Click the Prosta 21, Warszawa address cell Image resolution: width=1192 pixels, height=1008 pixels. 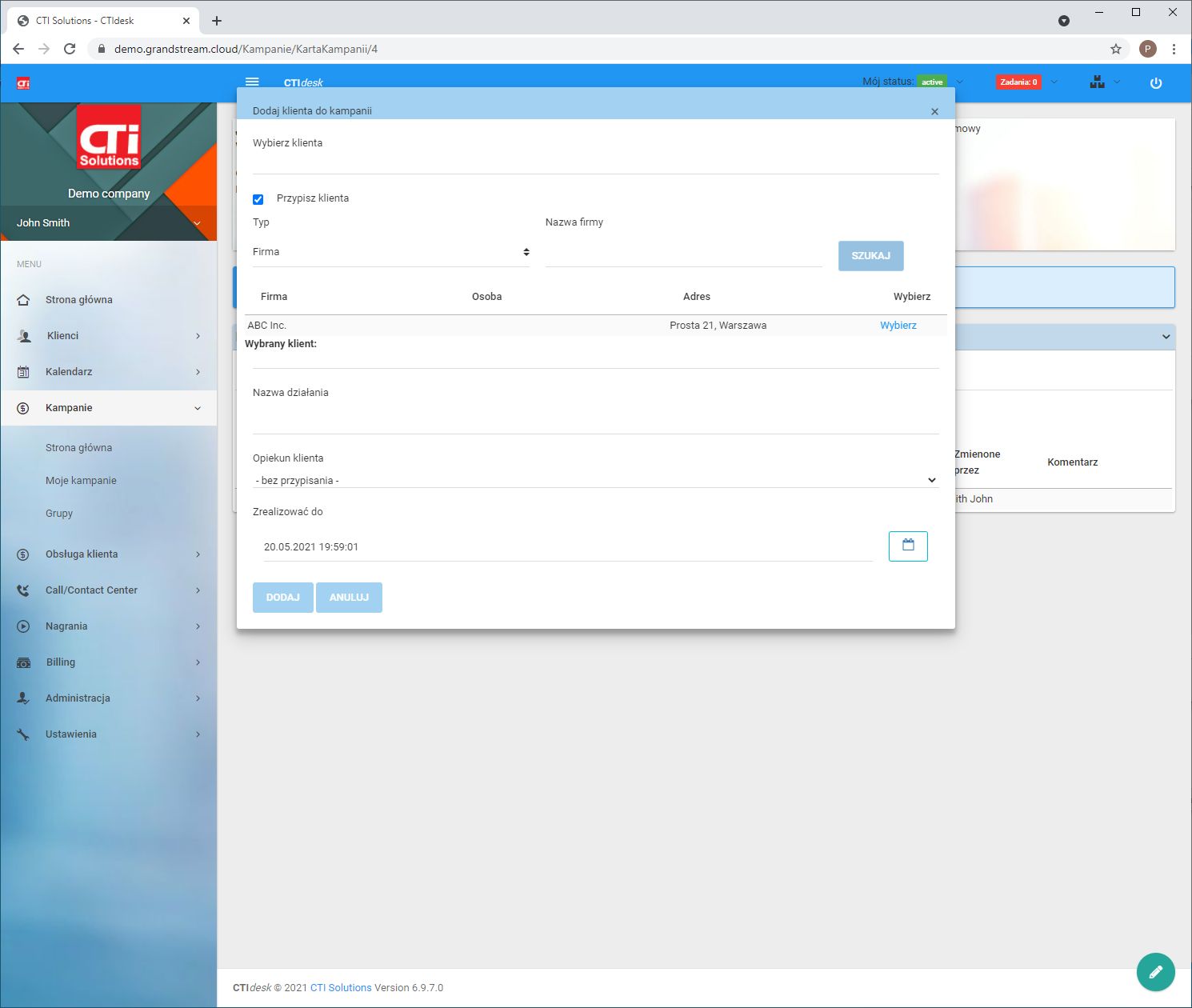(718, 326)
